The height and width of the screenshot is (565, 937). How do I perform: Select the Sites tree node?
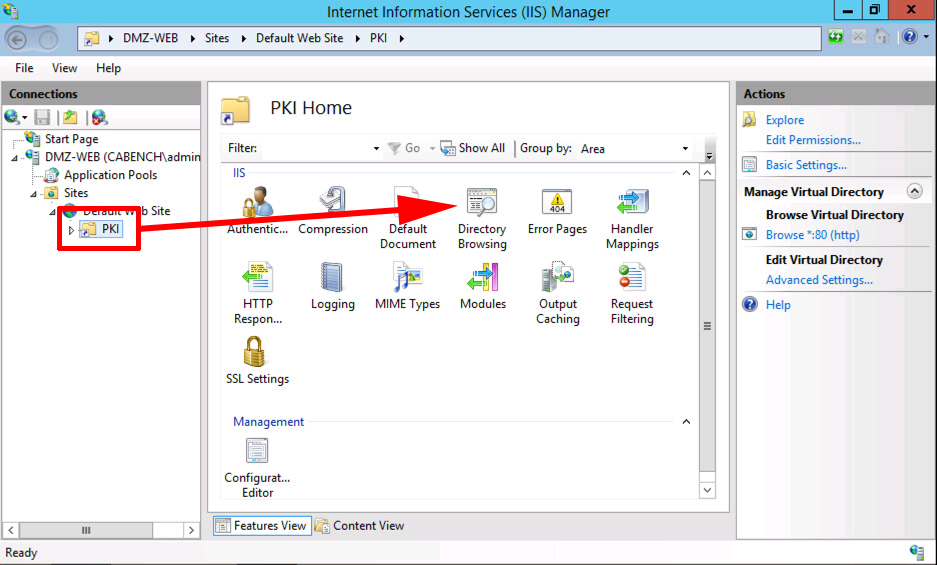pos(76,193)
